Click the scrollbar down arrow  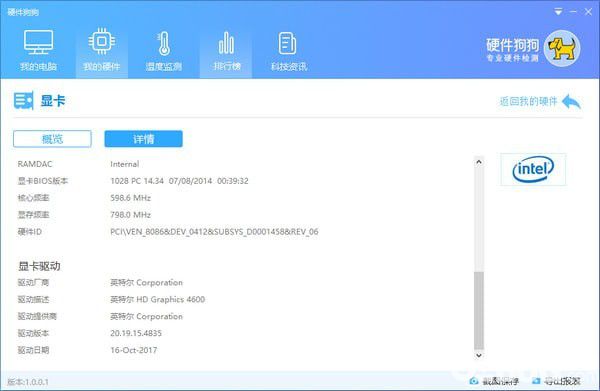(479, 355)
